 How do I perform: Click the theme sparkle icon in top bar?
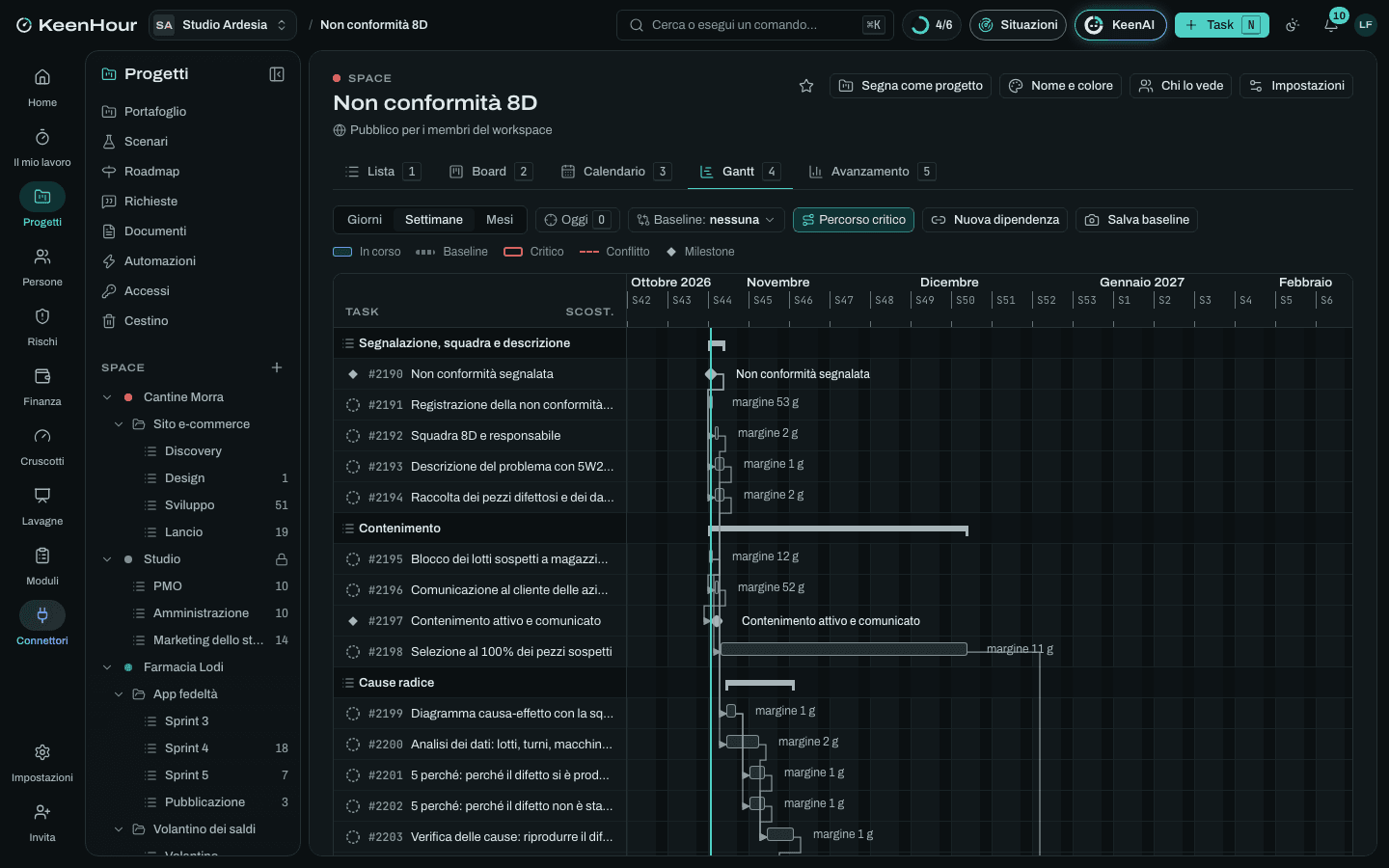1293,25
